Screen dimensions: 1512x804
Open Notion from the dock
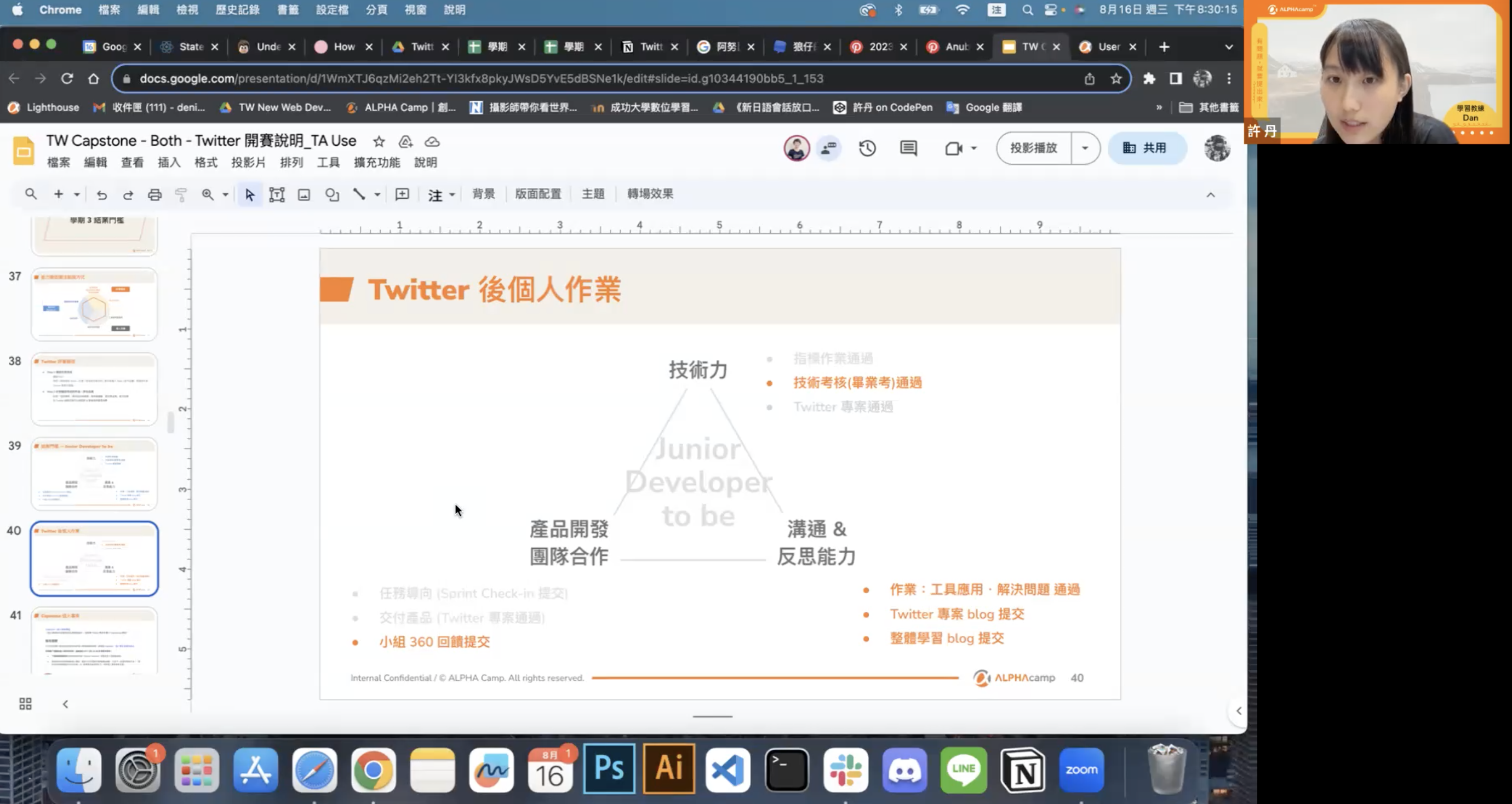click(1022, 770)
